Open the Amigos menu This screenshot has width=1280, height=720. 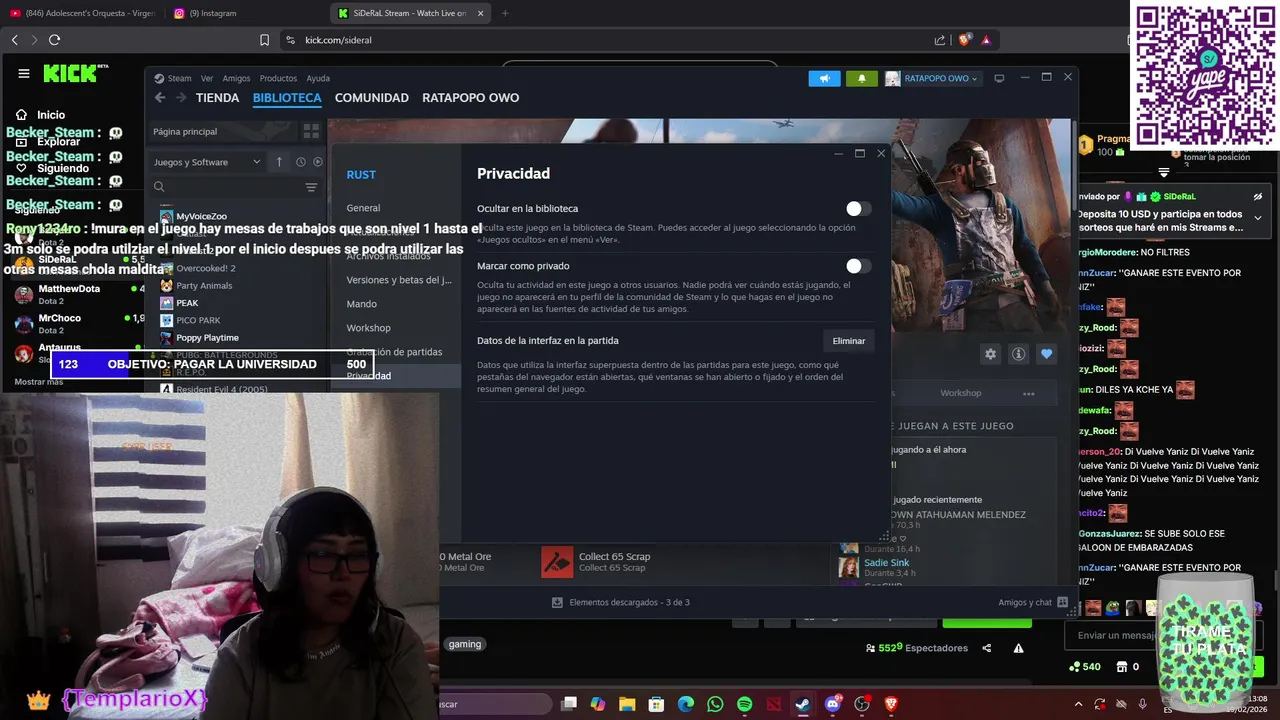click(236, 78)
